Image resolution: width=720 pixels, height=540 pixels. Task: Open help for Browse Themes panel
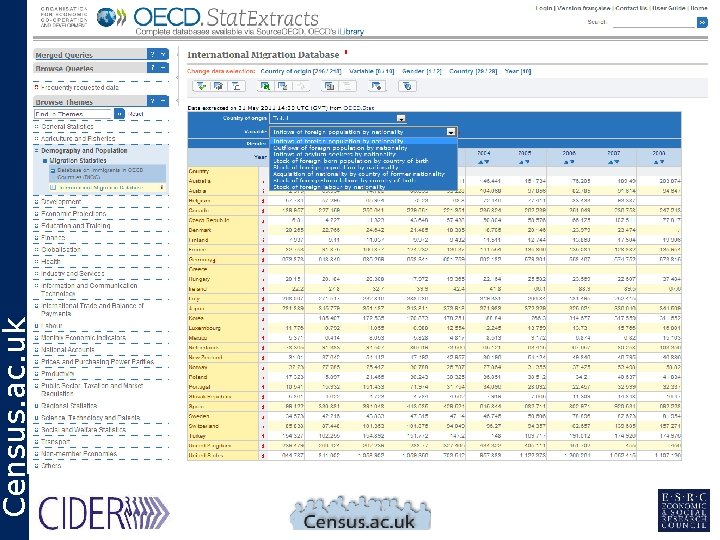tap(152, 101)
